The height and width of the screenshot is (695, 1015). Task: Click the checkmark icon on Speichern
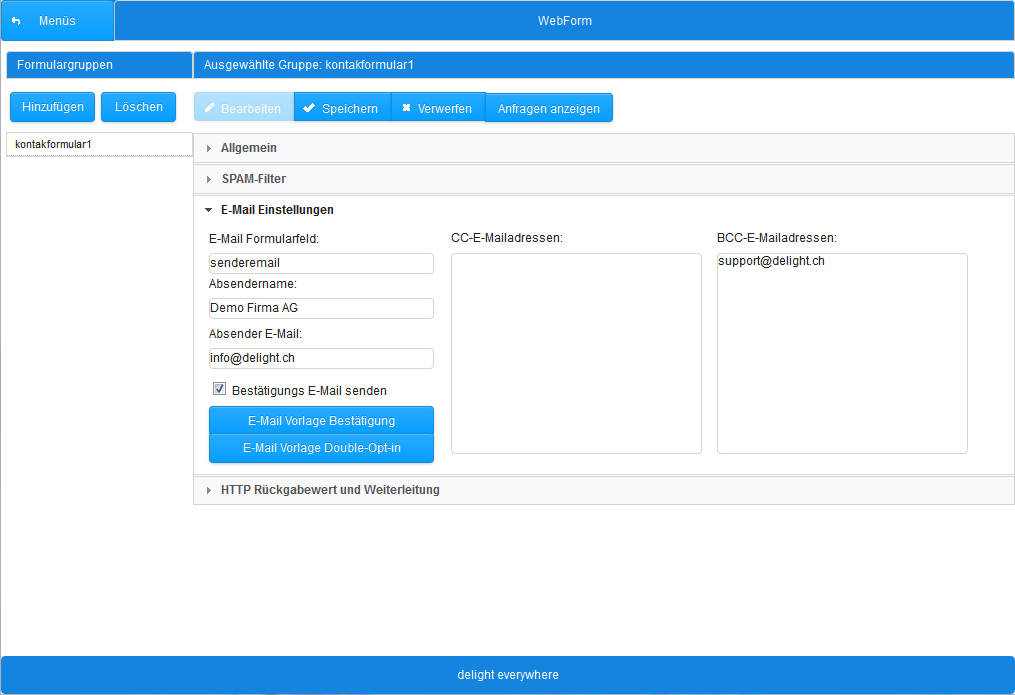[x=309, y=108]
